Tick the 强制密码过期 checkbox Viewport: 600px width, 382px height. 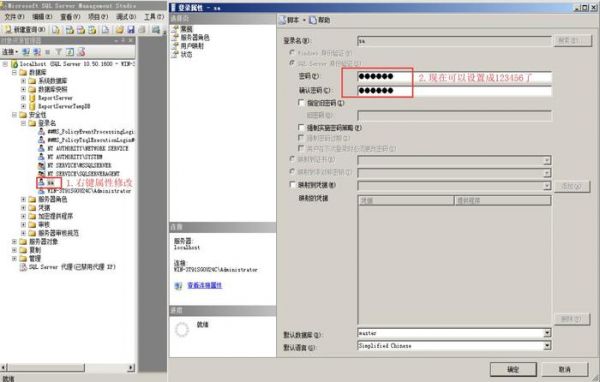pyautogui.click(x=301, y=137)
